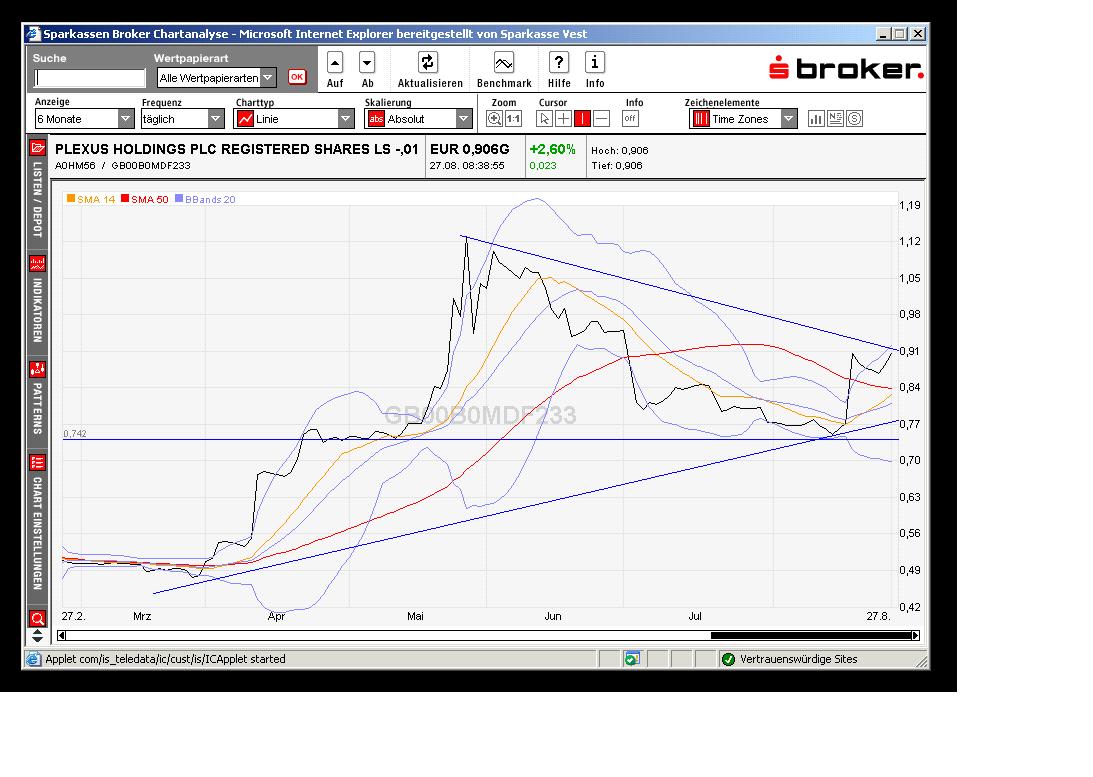Click the Applet started status bar text

click(165, 659)
